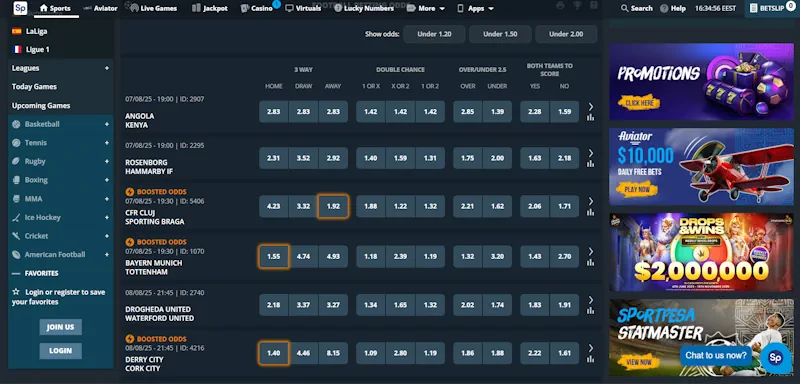The width and height of the screenshot is (800, 384).
Task: Open Upcoming Games list
Action: click(41, 106)
